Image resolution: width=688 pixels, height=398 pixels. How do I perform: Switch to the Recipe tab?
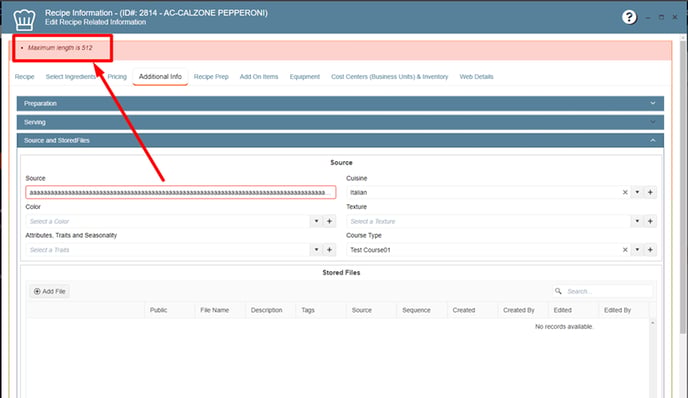tap(25, 77)
